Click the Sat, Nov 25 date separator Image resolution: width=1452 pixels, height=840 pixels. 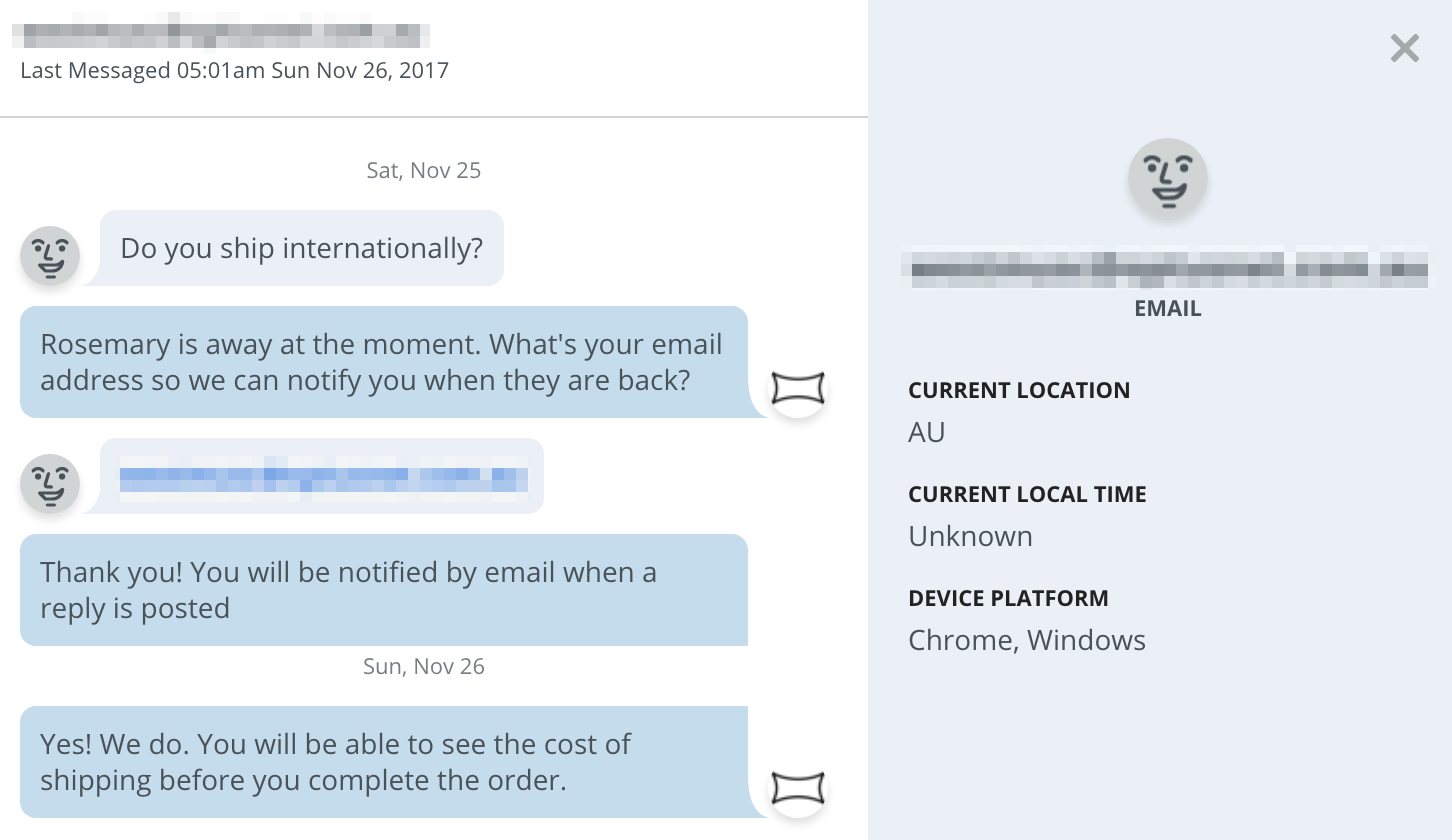423,170
